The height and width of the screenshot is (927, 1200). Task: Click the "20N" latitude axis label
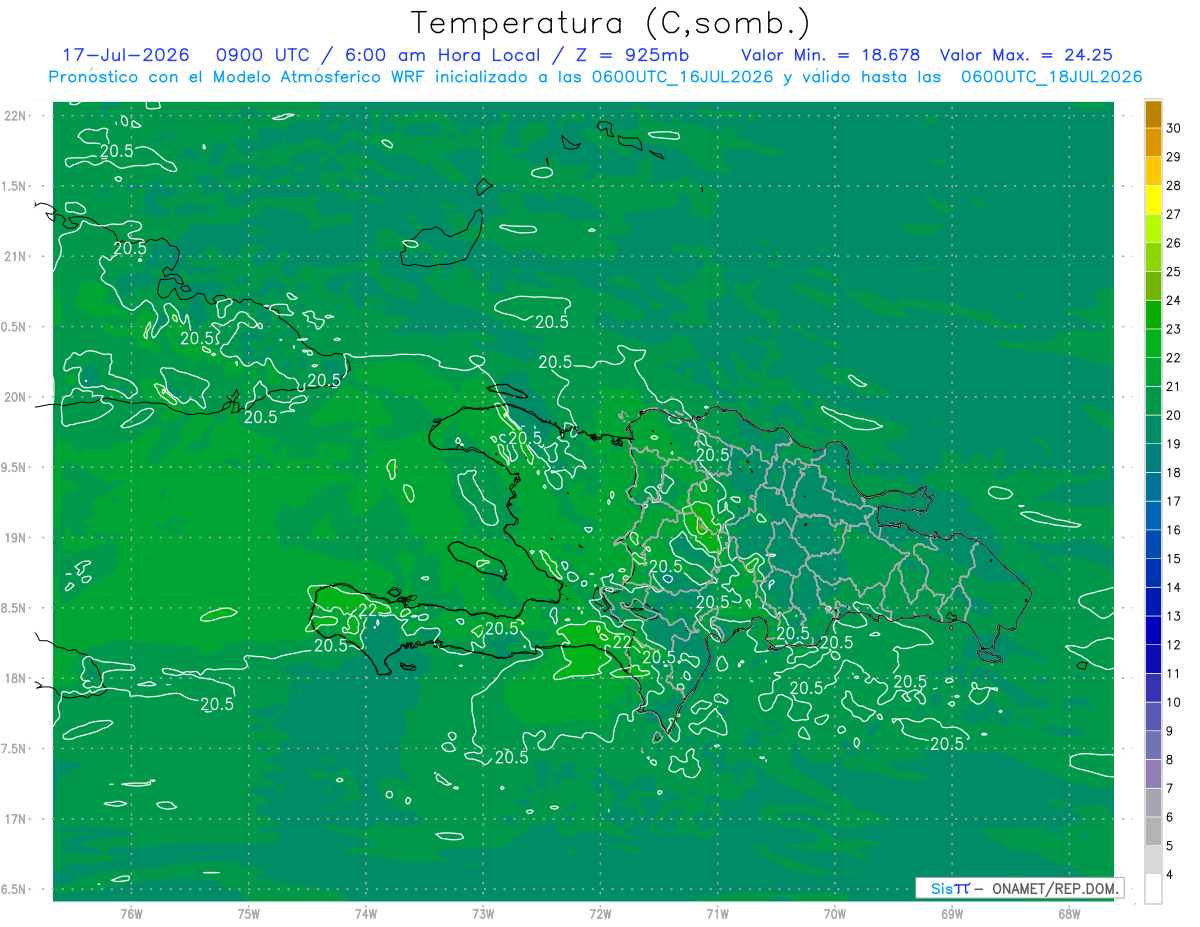[x=16, y=397]
